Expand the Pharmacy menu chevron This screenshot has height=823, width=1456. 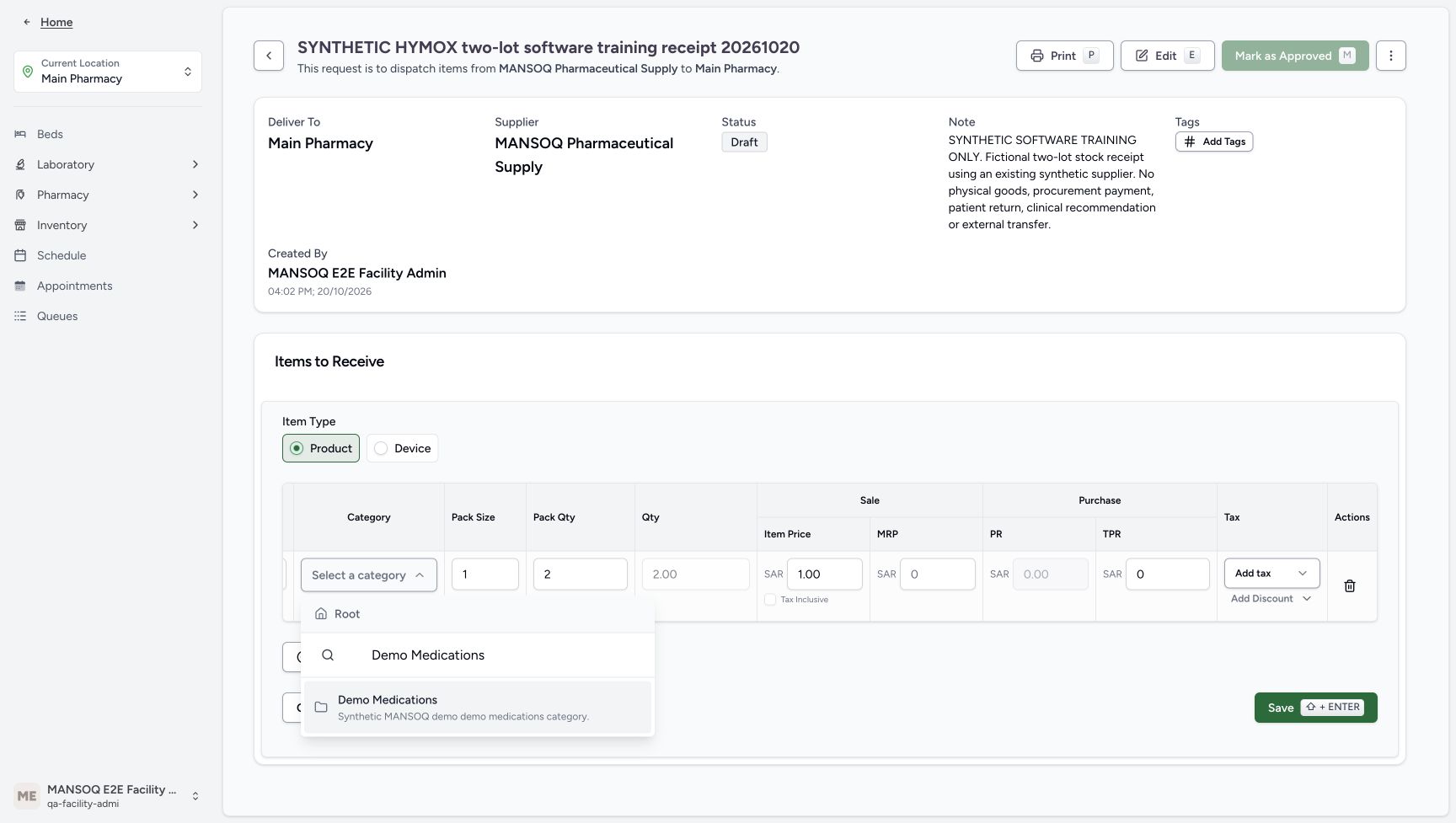195,195
